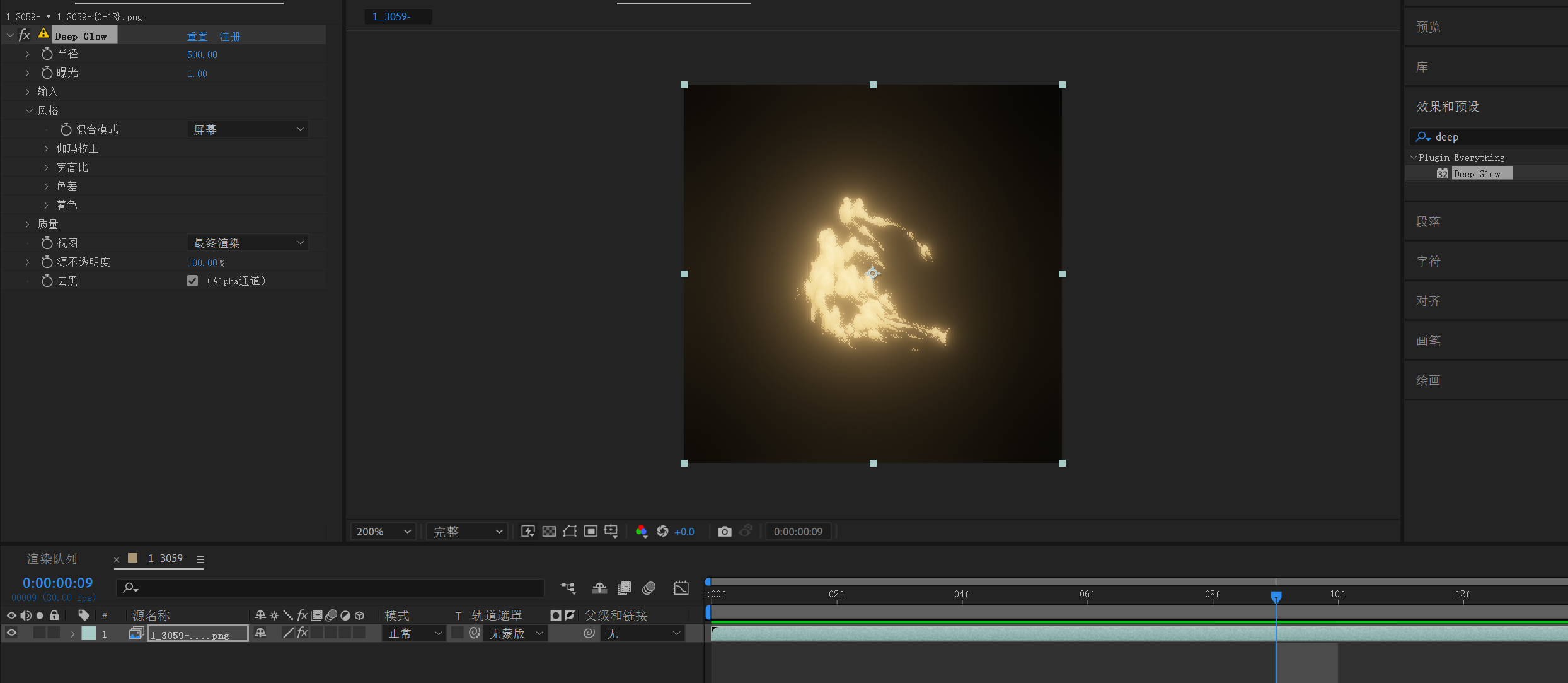Click the blue current time indicator marker
The image size is (1568, 683).
(x=1276, y=596)
